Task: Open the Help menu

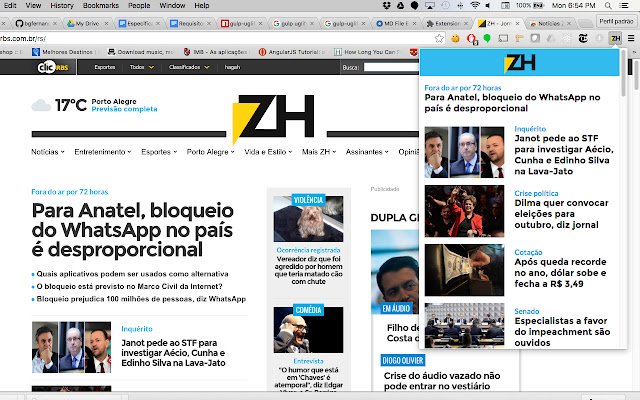Action: tap(202, 5)
